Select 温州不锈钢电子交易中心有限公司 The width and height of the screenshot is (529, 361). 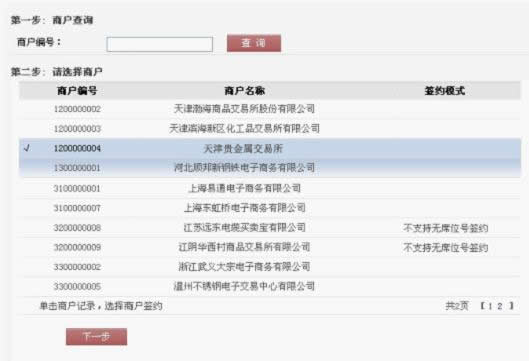click(x=244, y=286)
